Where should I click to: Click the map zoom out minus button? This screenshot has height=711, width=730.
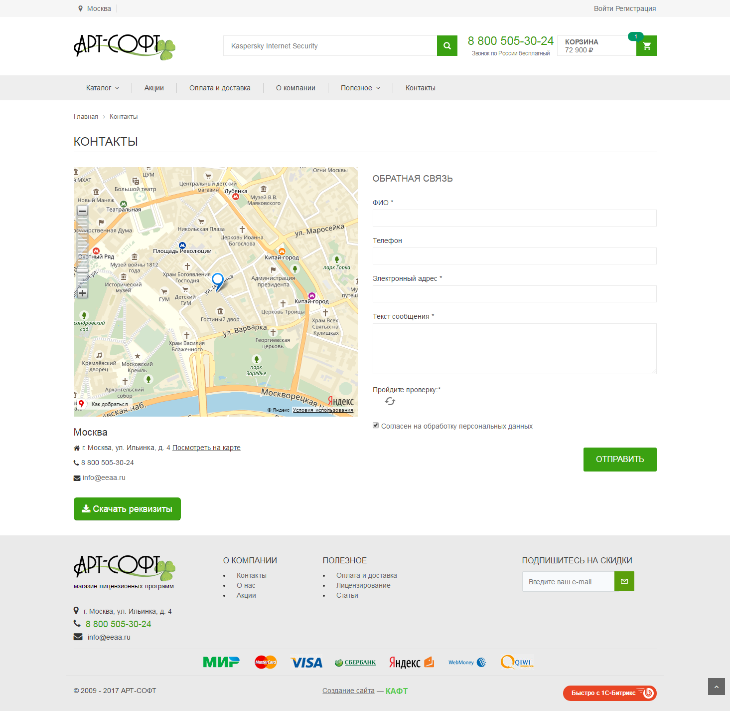tap(82, 211)
